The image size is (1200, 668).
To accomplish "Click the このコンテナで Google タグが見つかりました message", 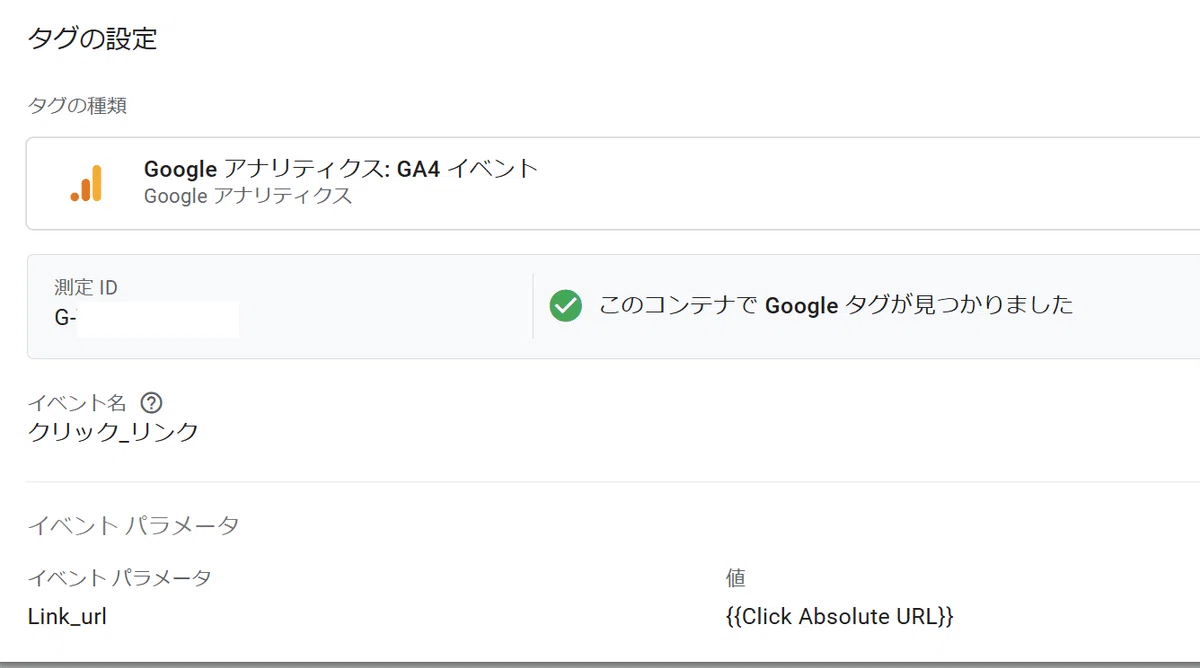I will 836,305.
